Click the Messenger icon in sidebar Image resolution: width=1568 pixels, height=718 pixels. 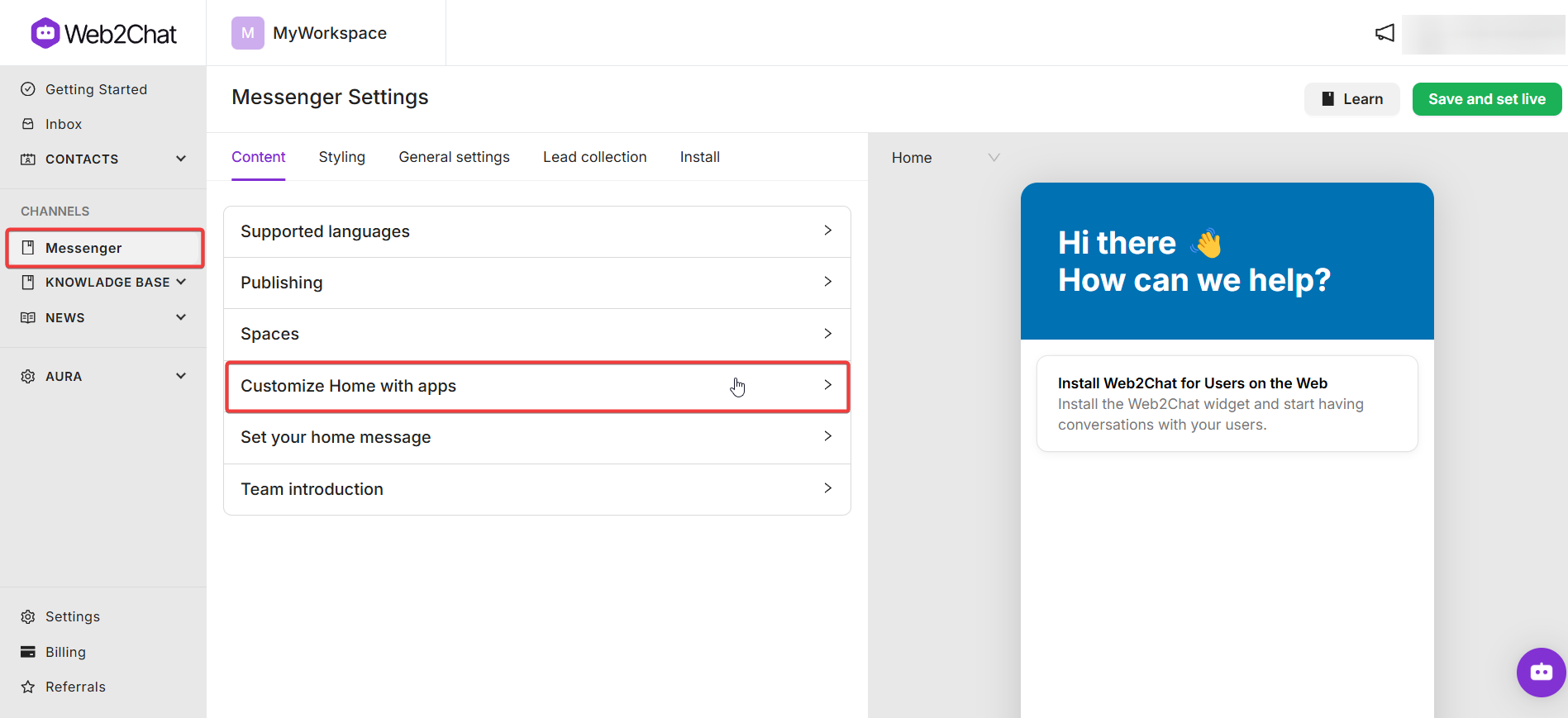[28, 248]
